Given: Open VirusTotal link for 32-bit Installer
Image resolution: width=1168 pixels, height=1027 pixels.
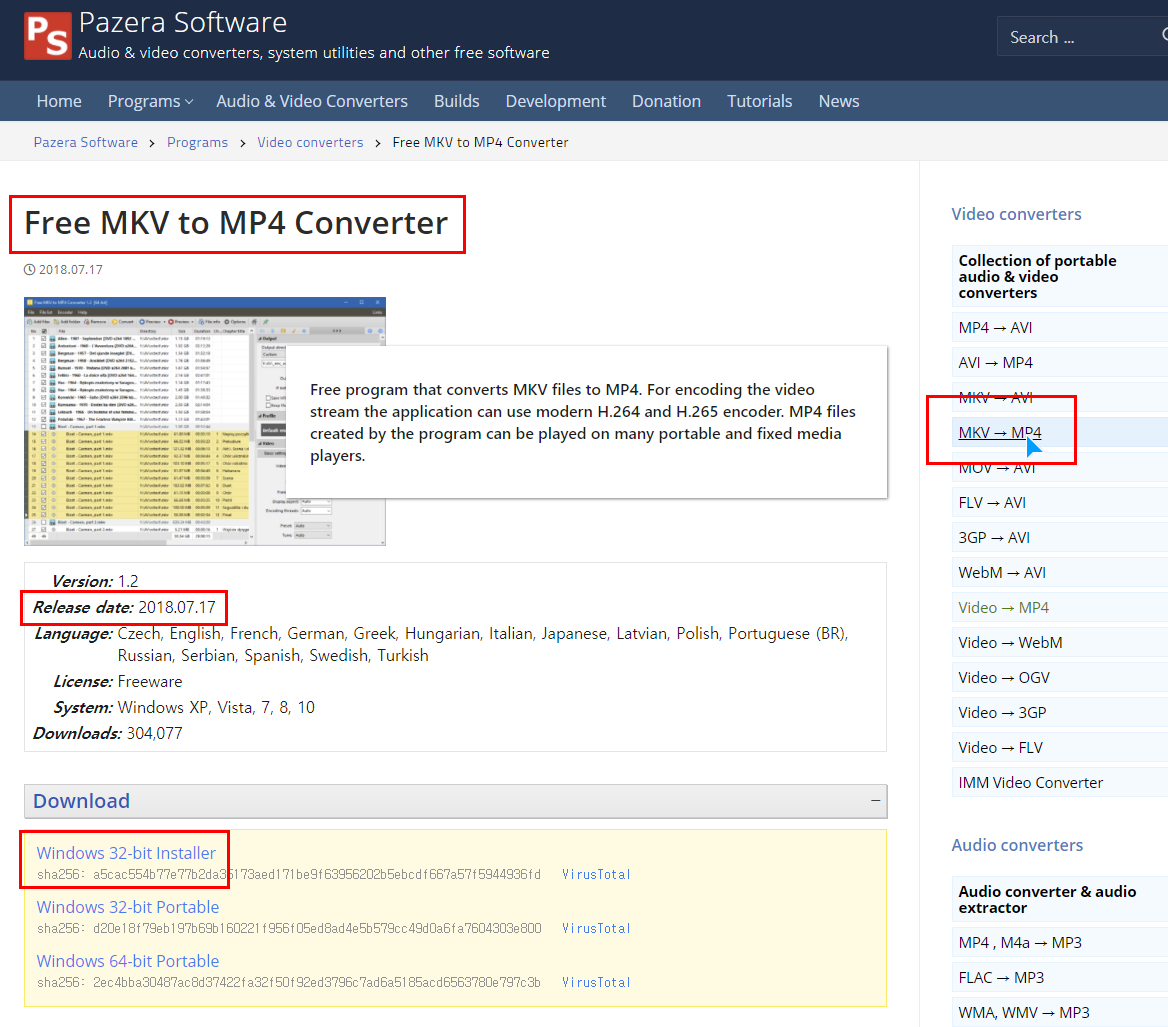Looking at the screenshot, I should point(597,874).
